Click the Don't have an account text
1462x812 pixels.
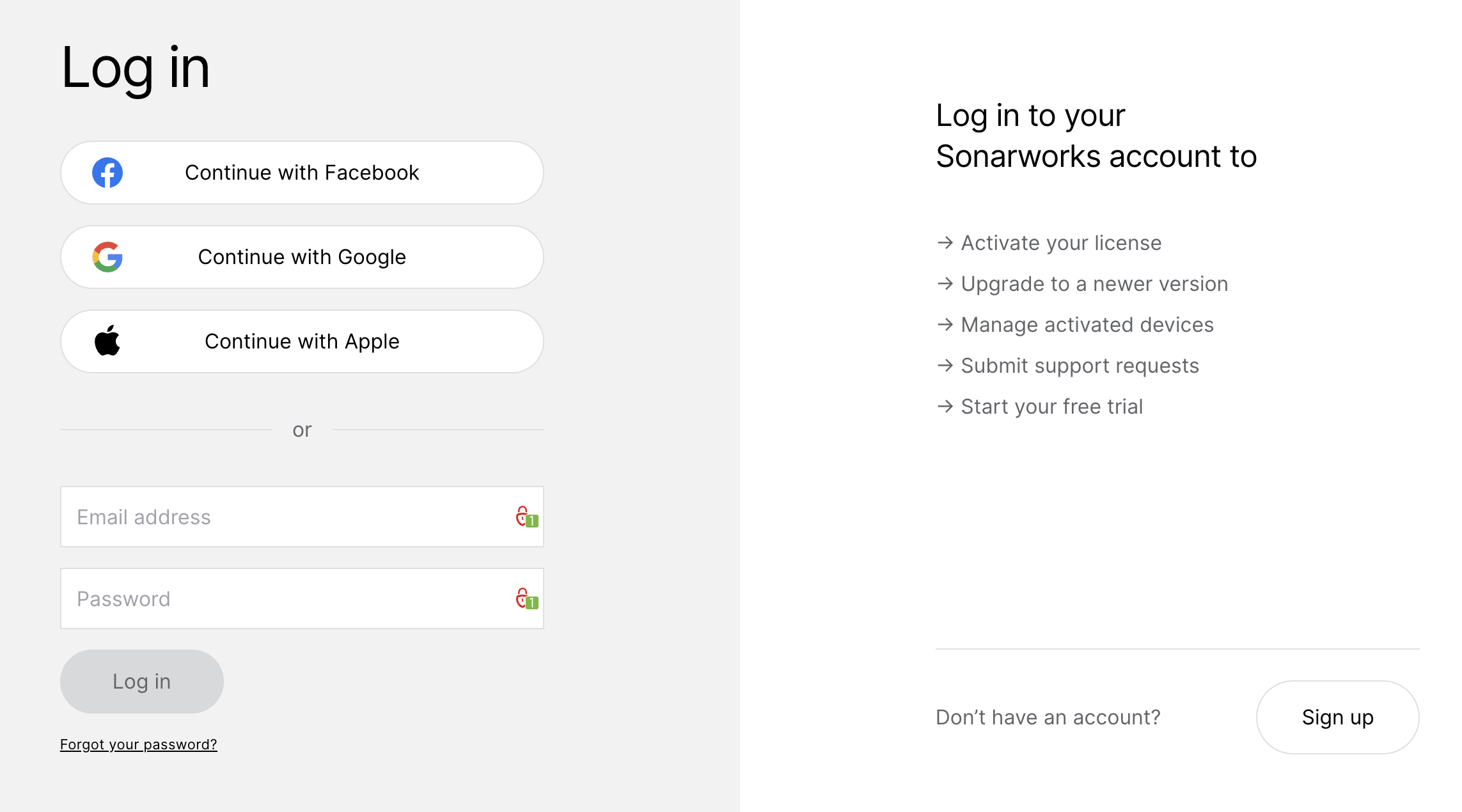pyautogui.click(x=1048, y=717)
